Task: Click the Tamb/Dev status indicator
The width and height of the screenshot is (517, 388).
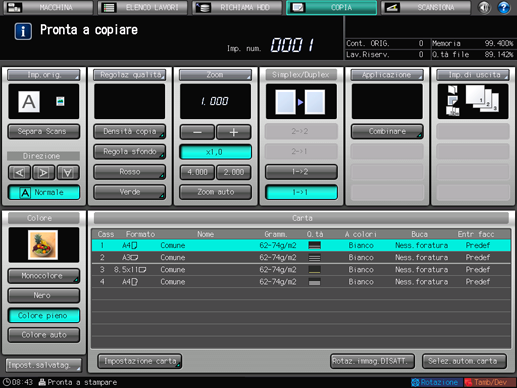Action: point(490,382)
